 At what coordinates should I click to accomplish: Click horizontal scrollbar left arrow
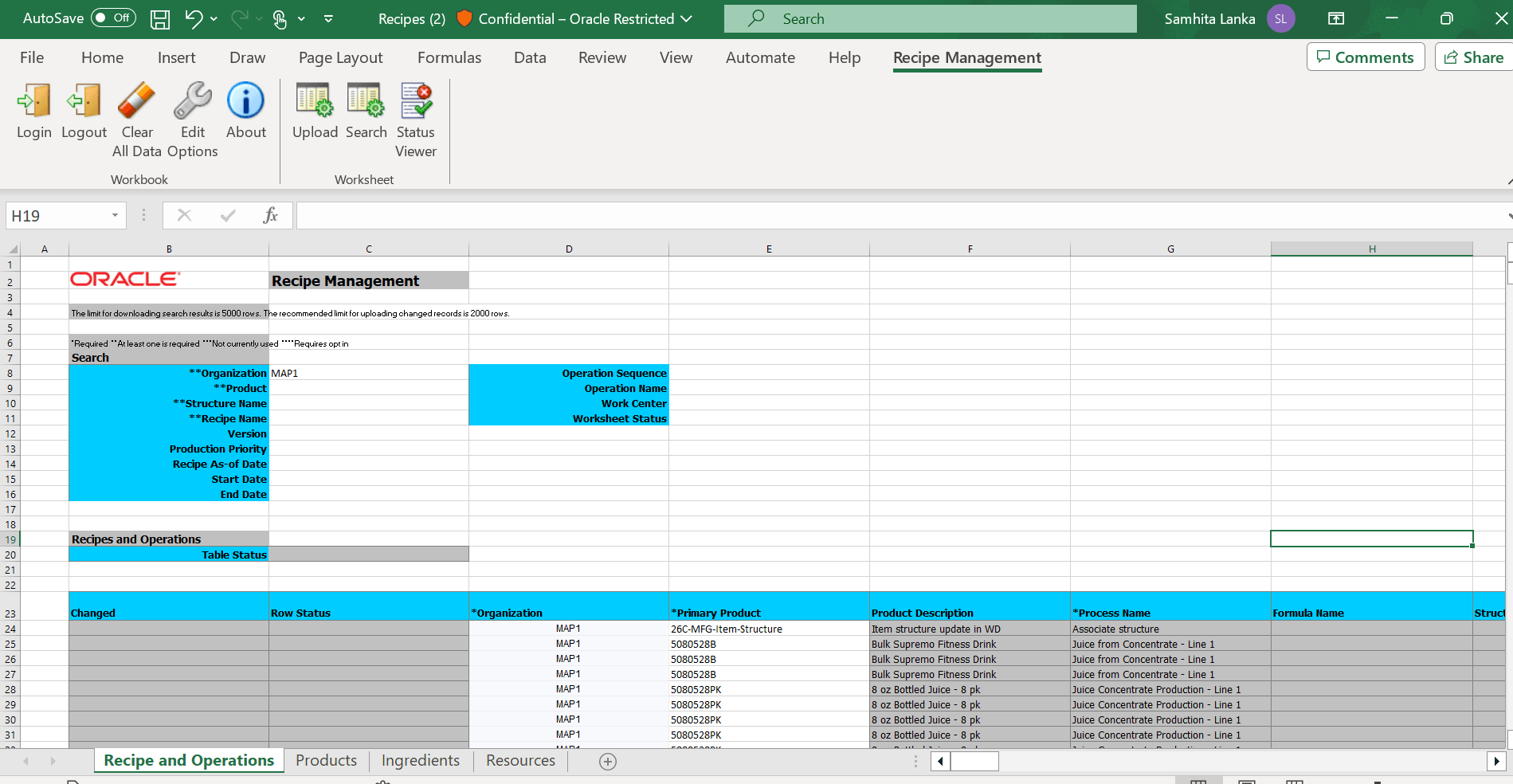(x=940, y=762)
